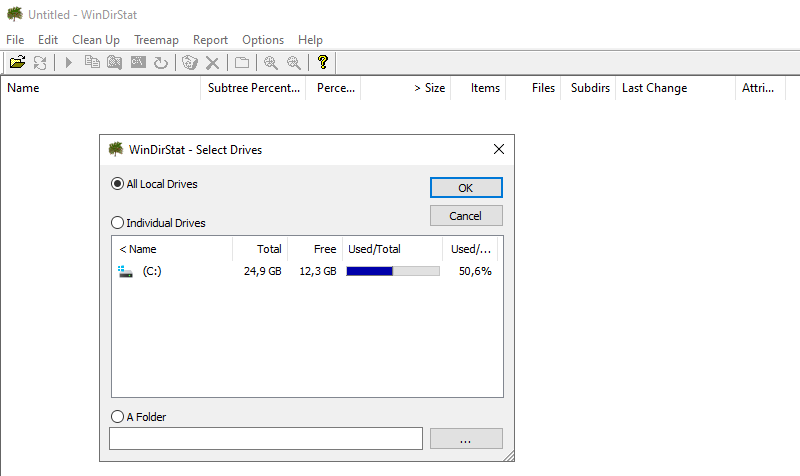Image resolution: width=800 pixels, height=476 pixels.
Task: Open the Edit menu
Action: (48, 40)
